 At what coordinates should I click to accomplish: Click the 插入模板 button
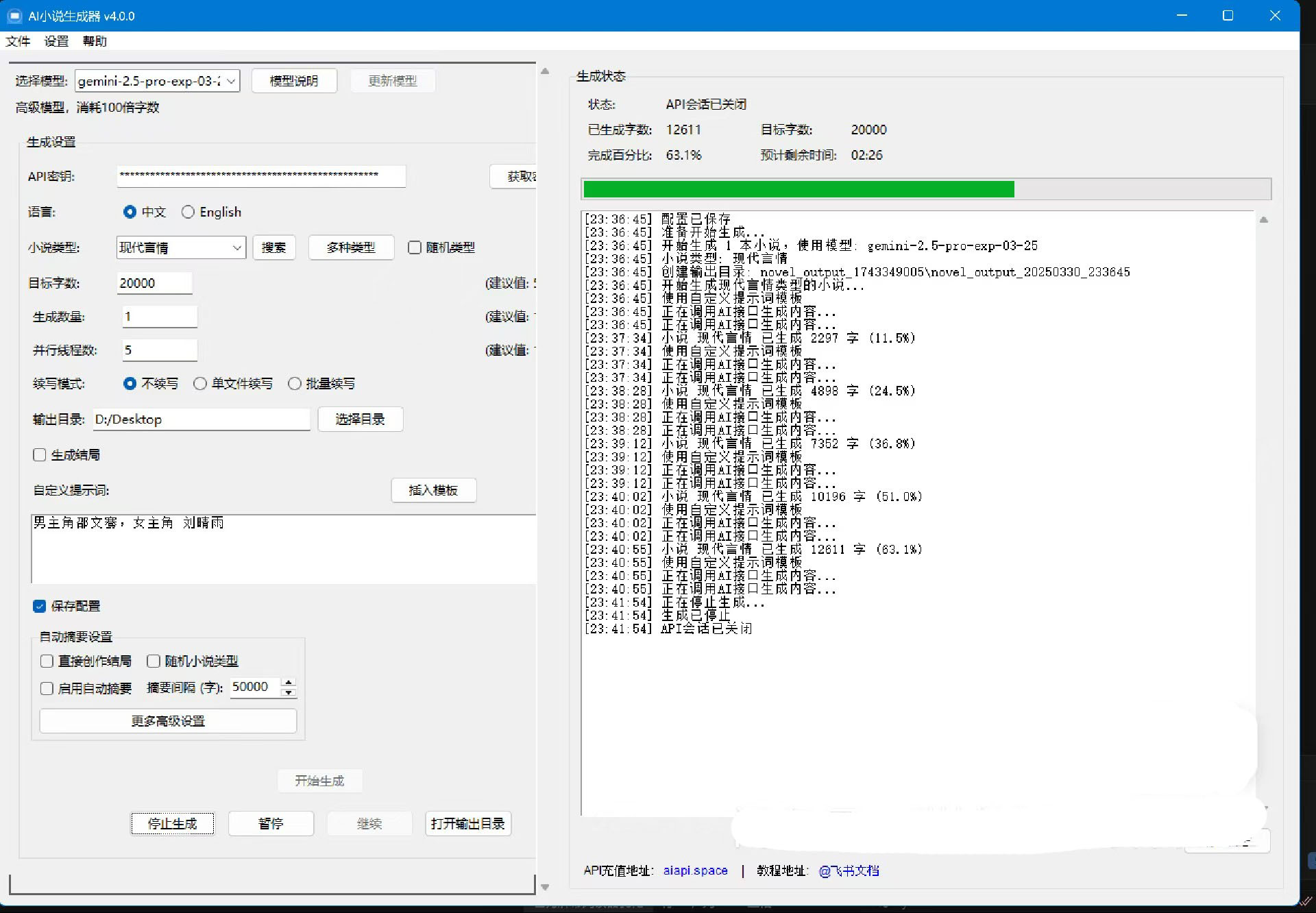pyautogui.click(x=433, y=490)
